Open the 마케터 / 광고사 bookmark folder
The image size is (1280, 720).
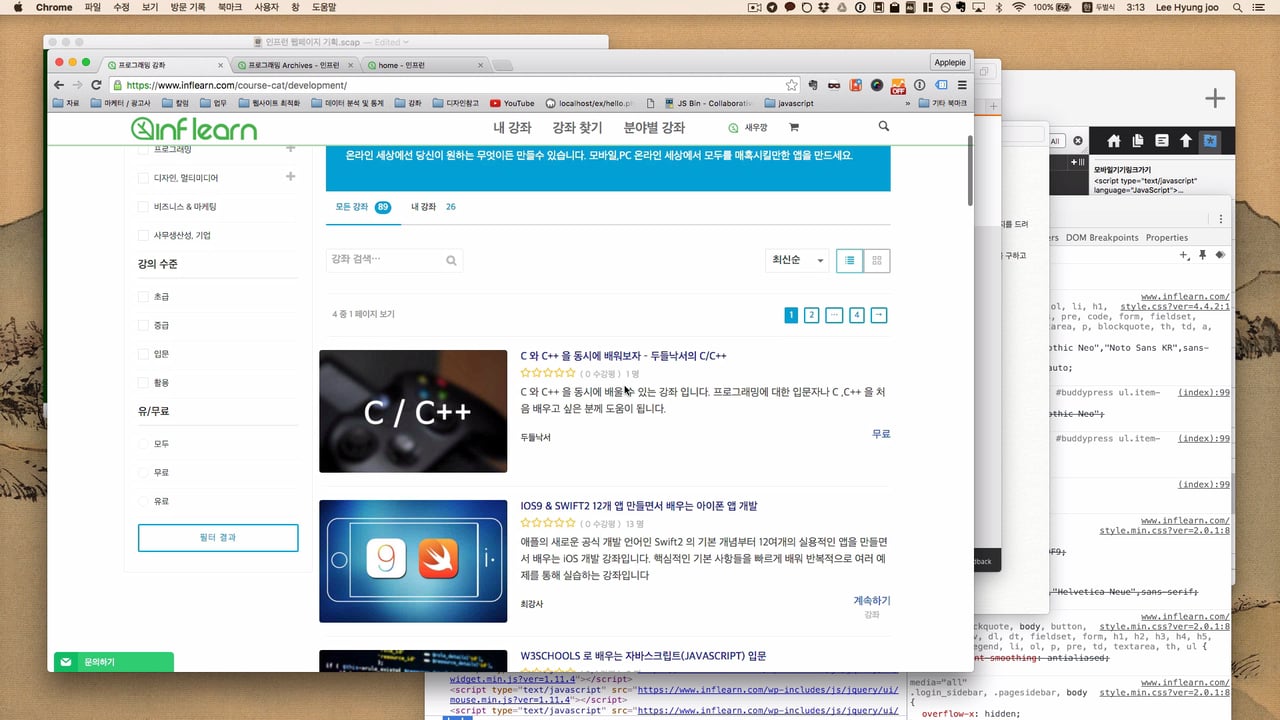(120, 103)
